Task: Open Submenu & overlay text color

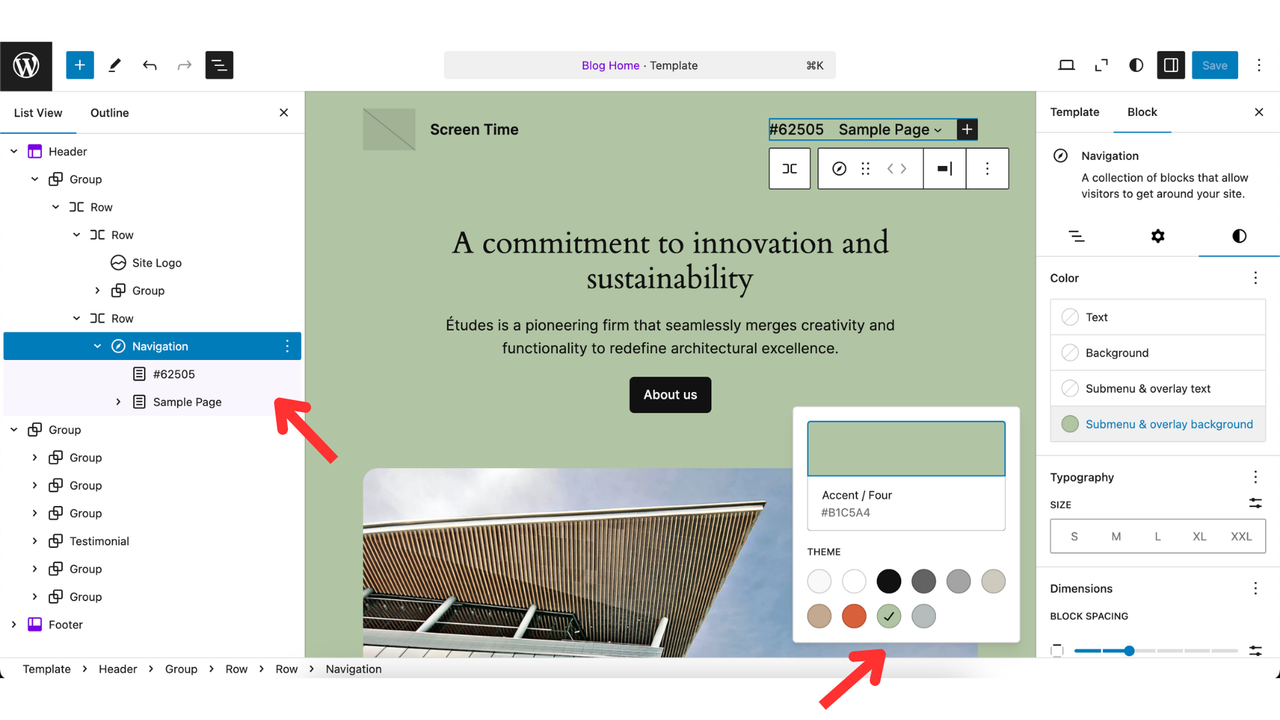Action: click(x=1158, y=388)
